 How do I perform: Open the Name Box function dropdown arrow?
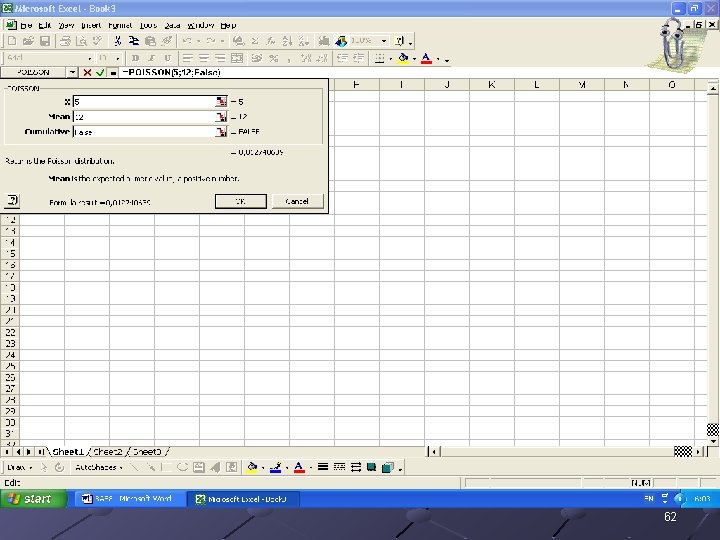coord(72,72)
